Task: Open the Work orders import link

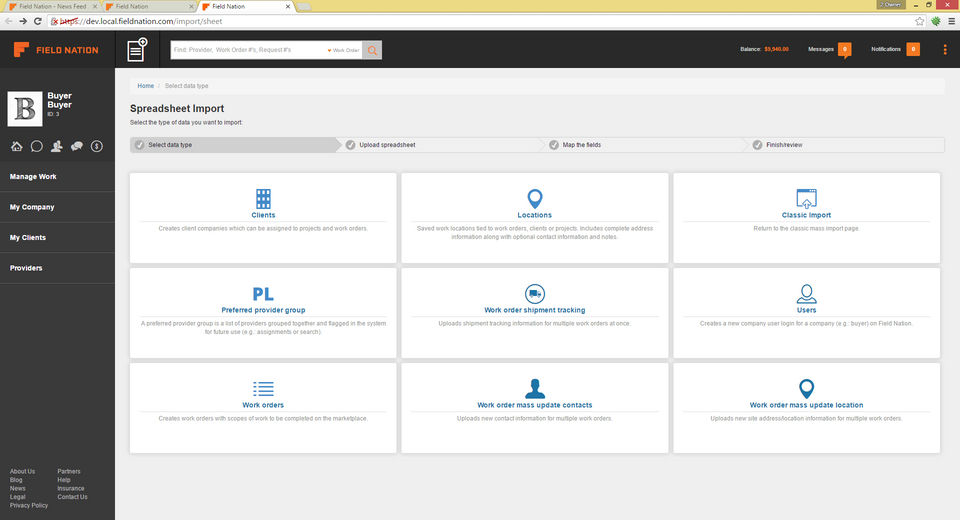Action: (x=263, y=405)
